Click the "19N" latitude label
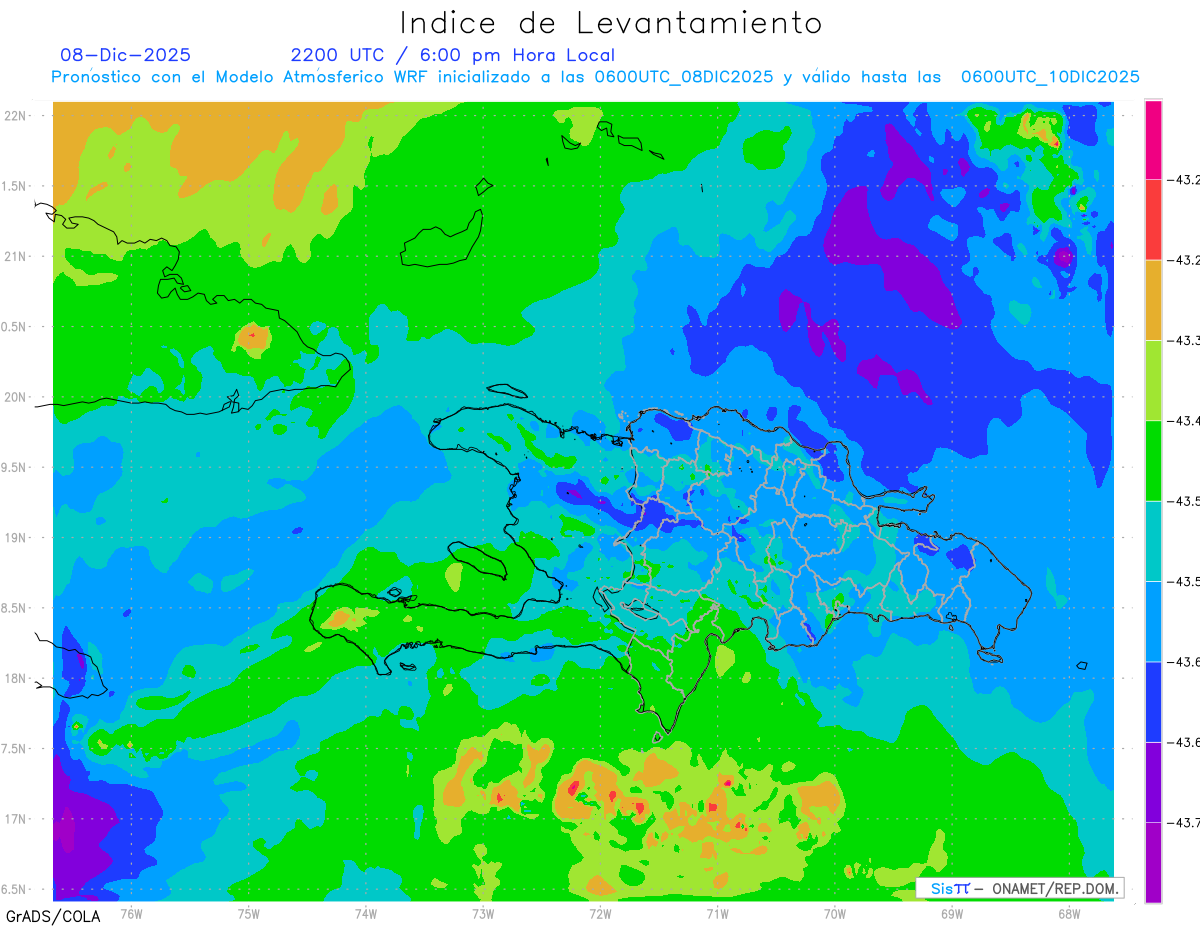 click(15, 537)
